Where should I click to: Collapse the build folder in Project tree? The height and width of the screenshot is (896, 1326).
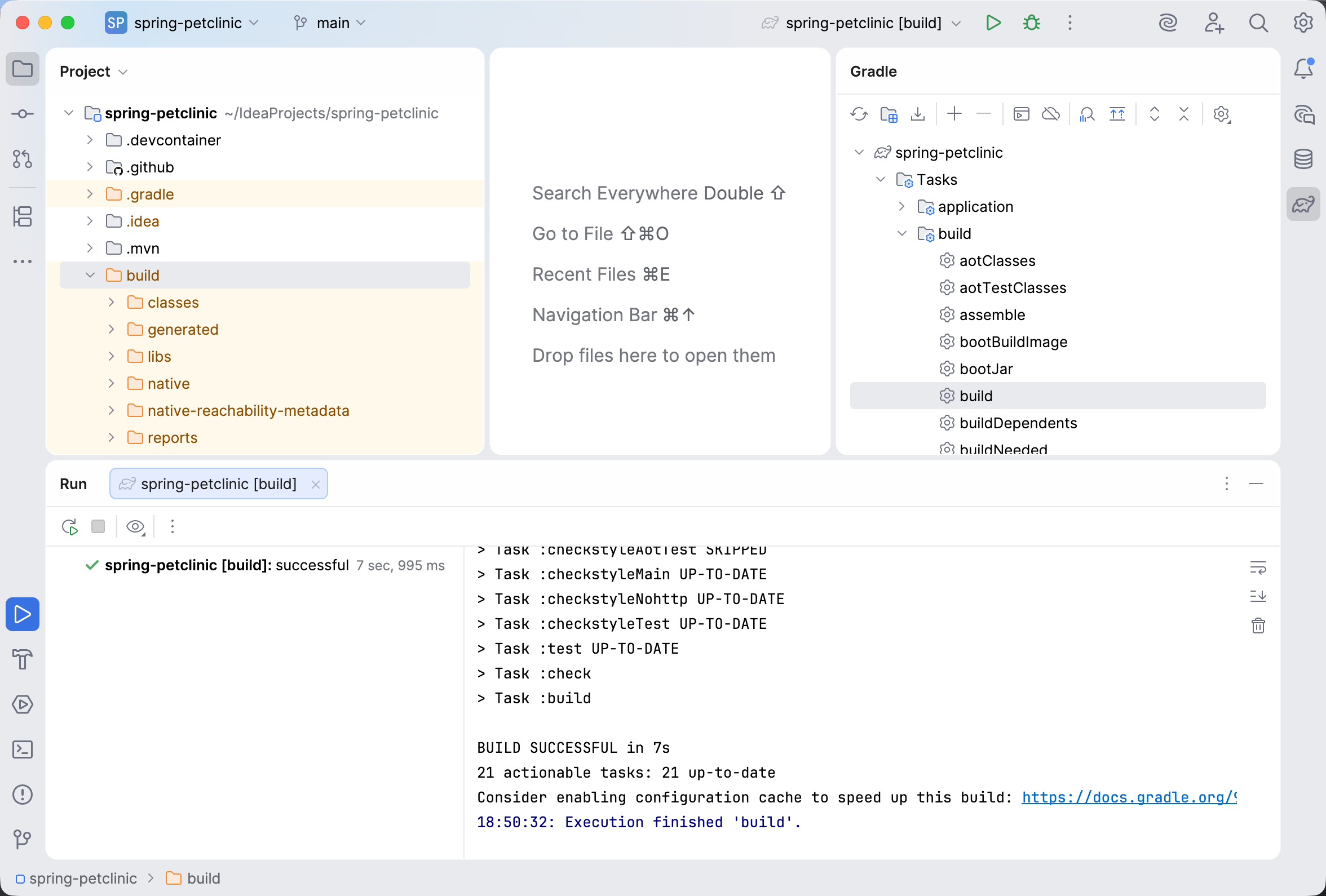[90, 275]
